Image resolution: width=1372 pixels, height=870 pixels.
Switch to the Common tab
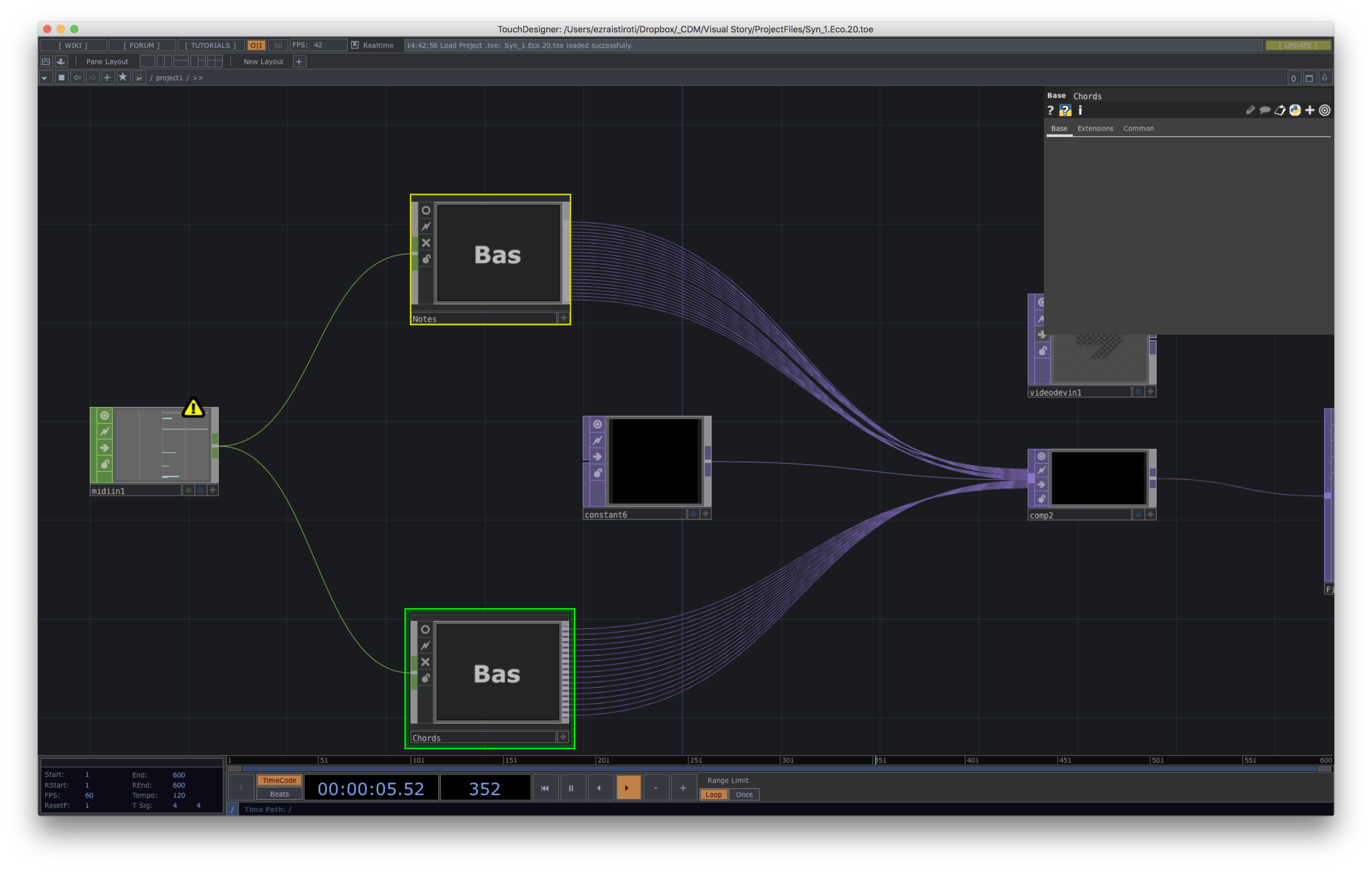tap(1138, 129)
